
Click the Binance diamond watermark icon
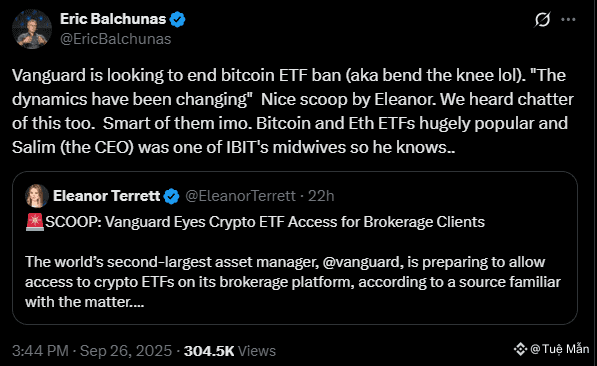520,349
